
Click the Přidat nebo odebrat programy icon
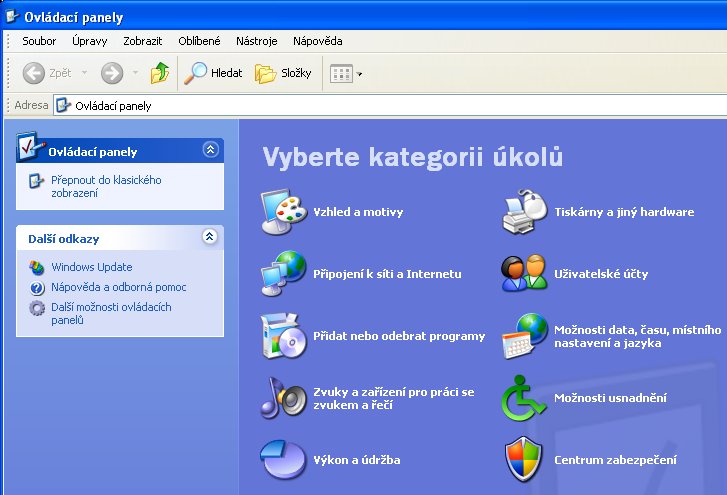pos(284,336)
